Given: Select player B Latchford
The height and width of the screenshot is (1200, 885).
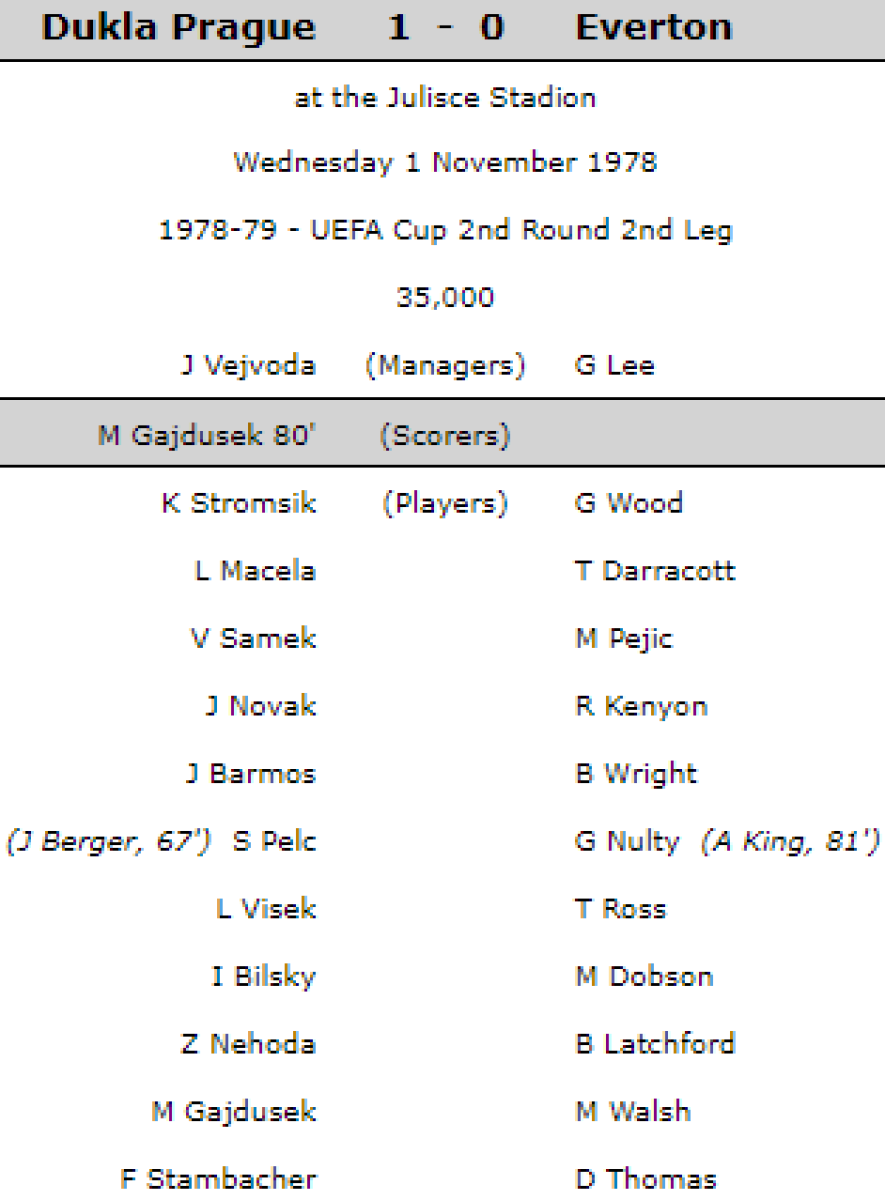Looking at the screenshot, I should pos(655,1044).
